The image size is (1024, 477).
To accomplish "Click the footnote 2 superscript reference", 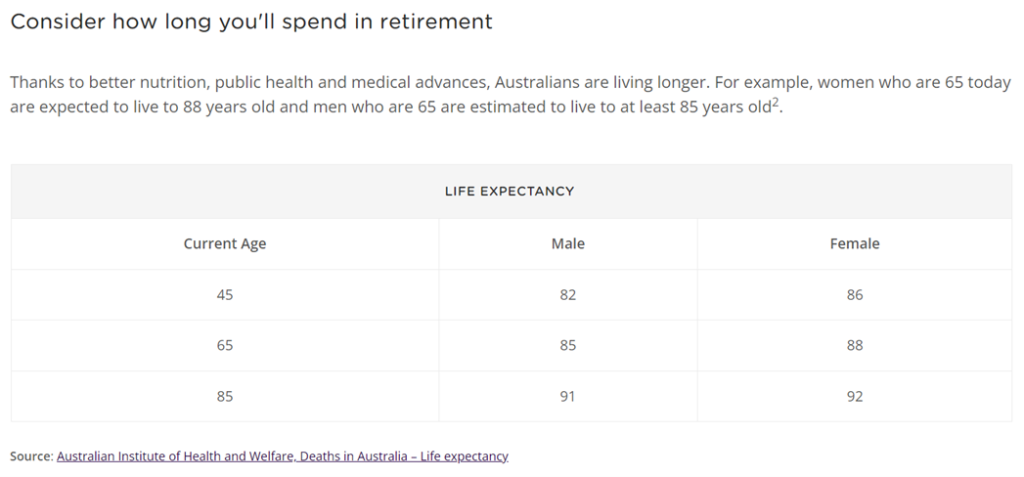I will (x=775, y=103).
